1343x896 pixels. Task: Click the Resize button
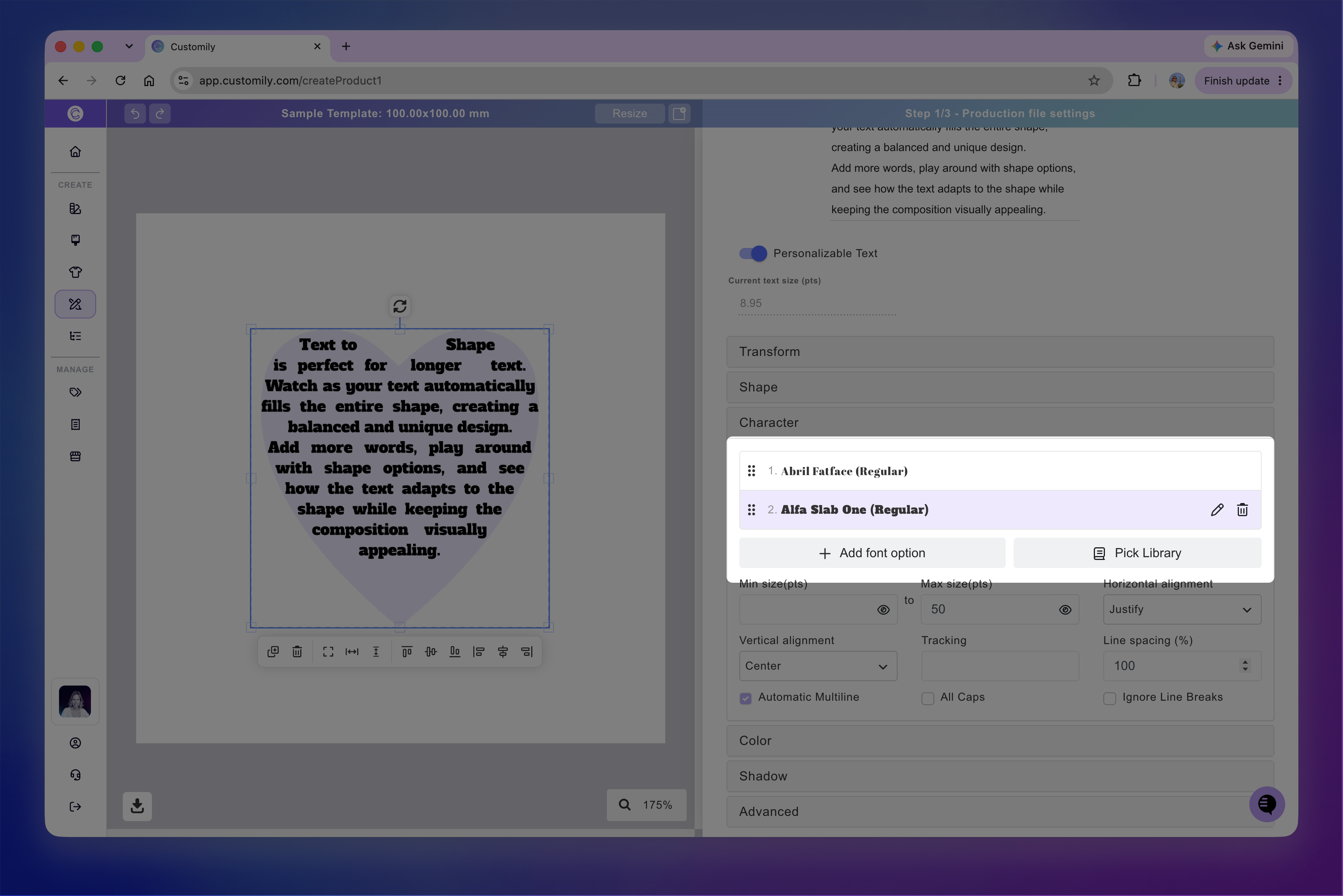630,113
